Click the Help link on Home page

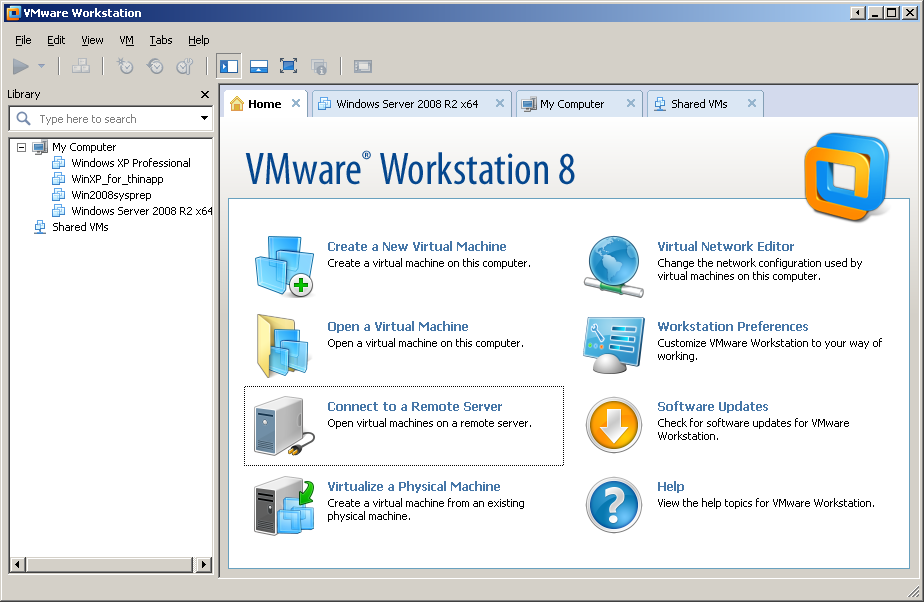671,487
